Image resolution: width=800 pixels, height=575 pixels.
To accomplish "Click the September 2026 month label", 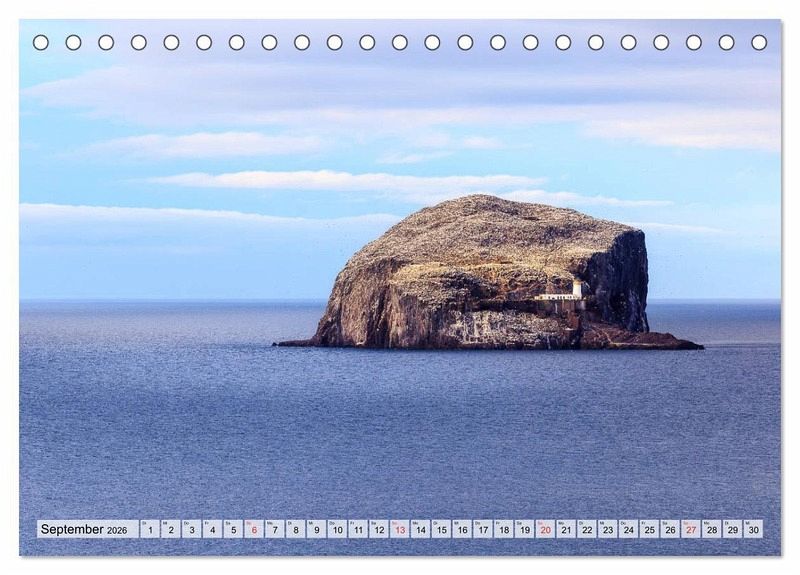I will tap(84, 529).
